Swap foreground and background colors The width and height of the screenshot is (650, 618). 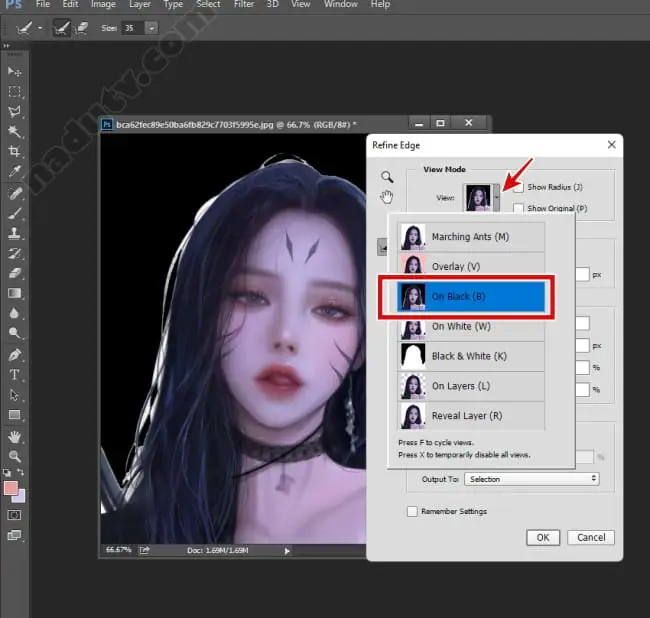(x=20, y=472)
